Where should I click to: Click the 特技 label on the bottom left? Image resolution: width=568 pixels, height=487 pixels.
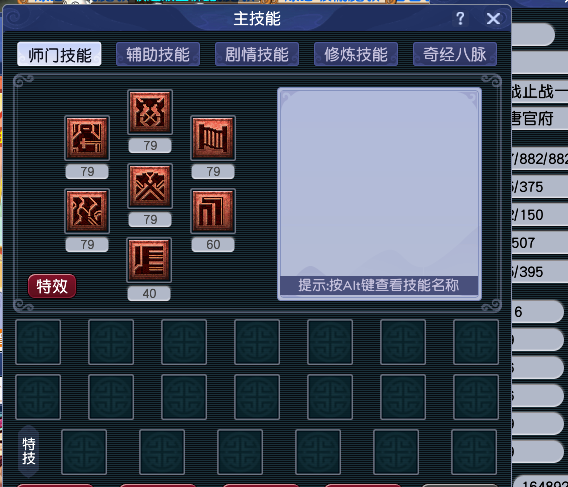[x=29, y=451]
